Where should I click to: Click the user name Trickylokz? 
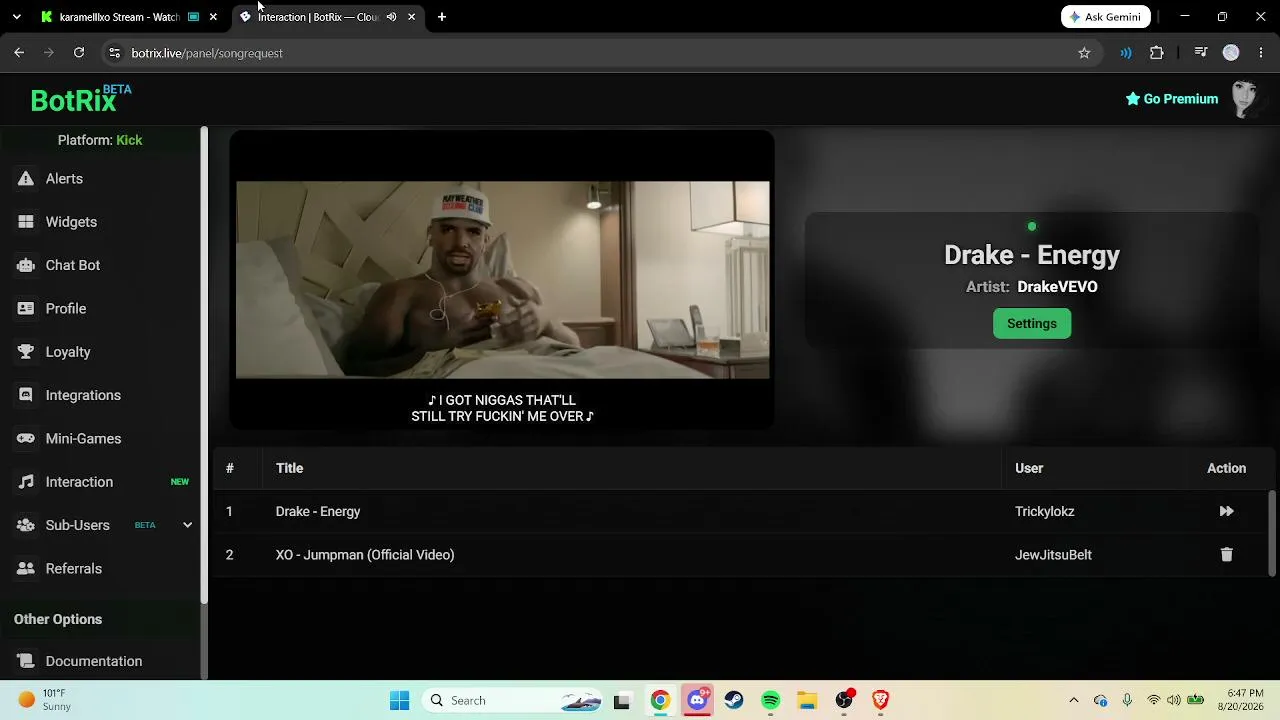(x=1045, y=511)
